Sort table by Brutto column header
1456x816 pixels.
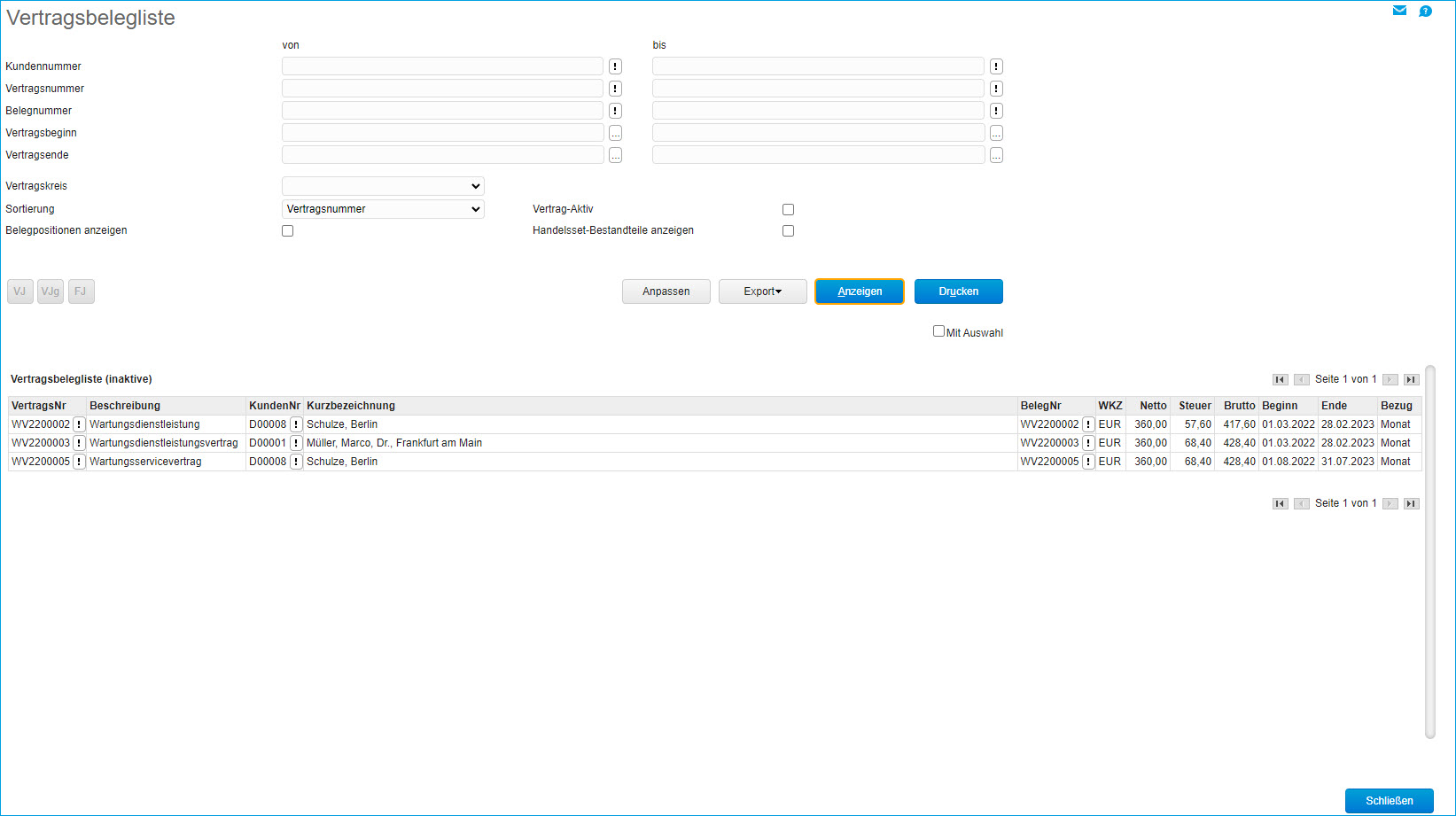[x=1239, y=406]
